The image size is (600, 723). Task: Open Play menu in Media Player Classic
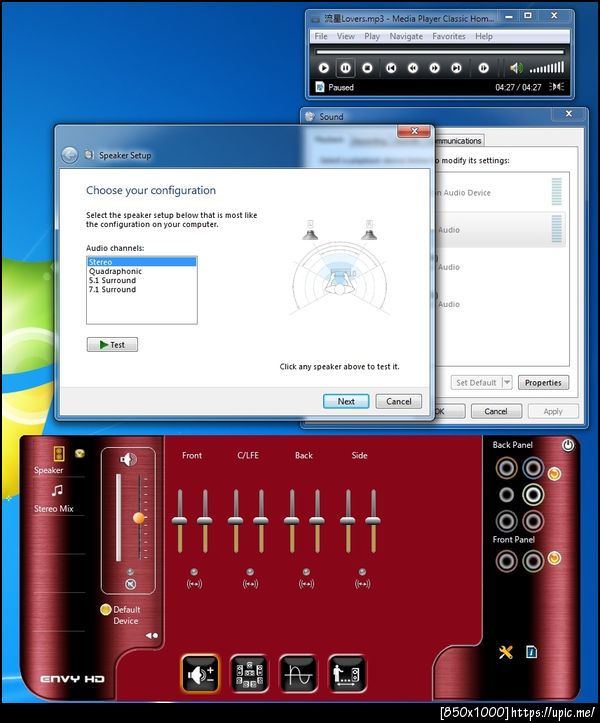(x=372, y=36)
